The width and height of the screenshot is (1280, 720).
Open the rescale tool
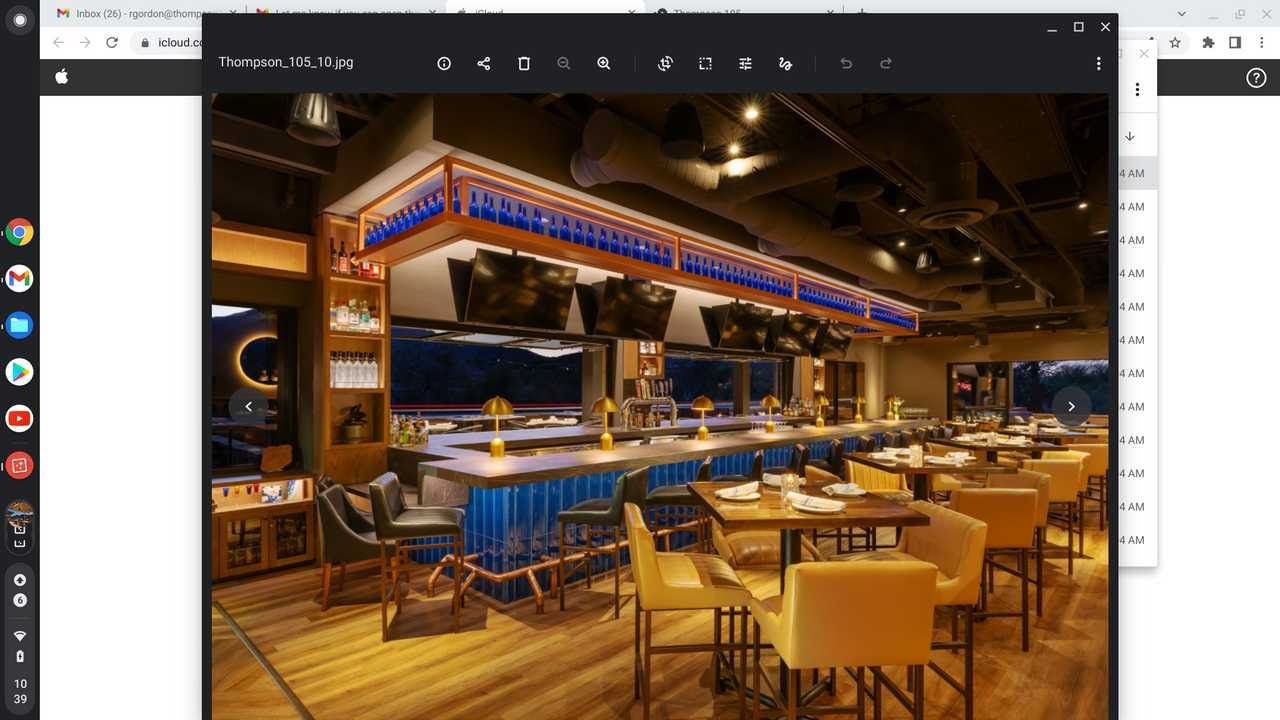[705, 63]
